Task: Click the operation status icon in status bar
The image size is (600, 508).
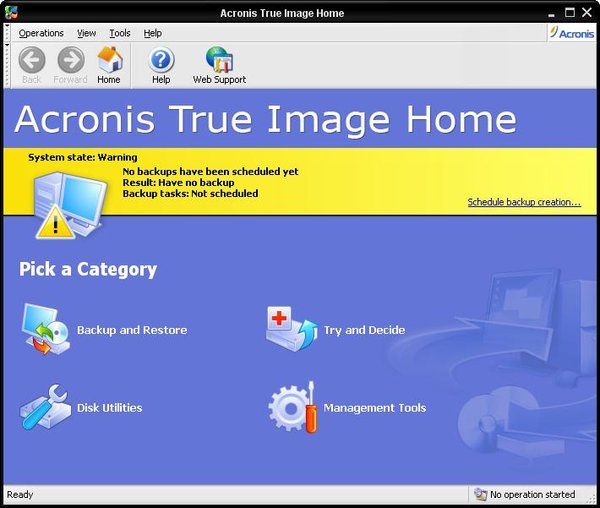Action: [x=480, y=494]
